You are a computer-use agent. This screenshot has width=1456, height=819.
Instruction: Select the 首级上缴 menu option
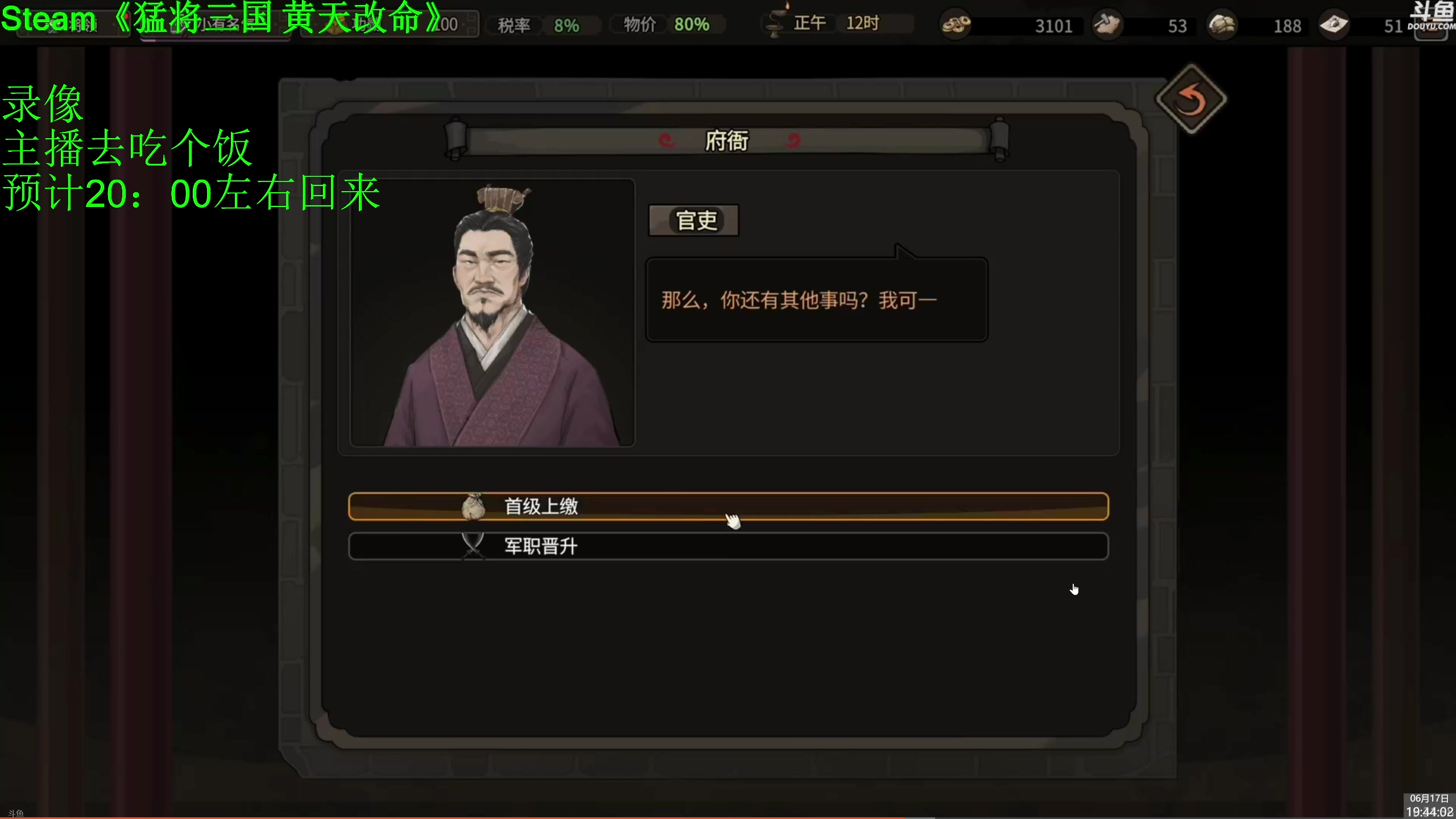point(729,506)
